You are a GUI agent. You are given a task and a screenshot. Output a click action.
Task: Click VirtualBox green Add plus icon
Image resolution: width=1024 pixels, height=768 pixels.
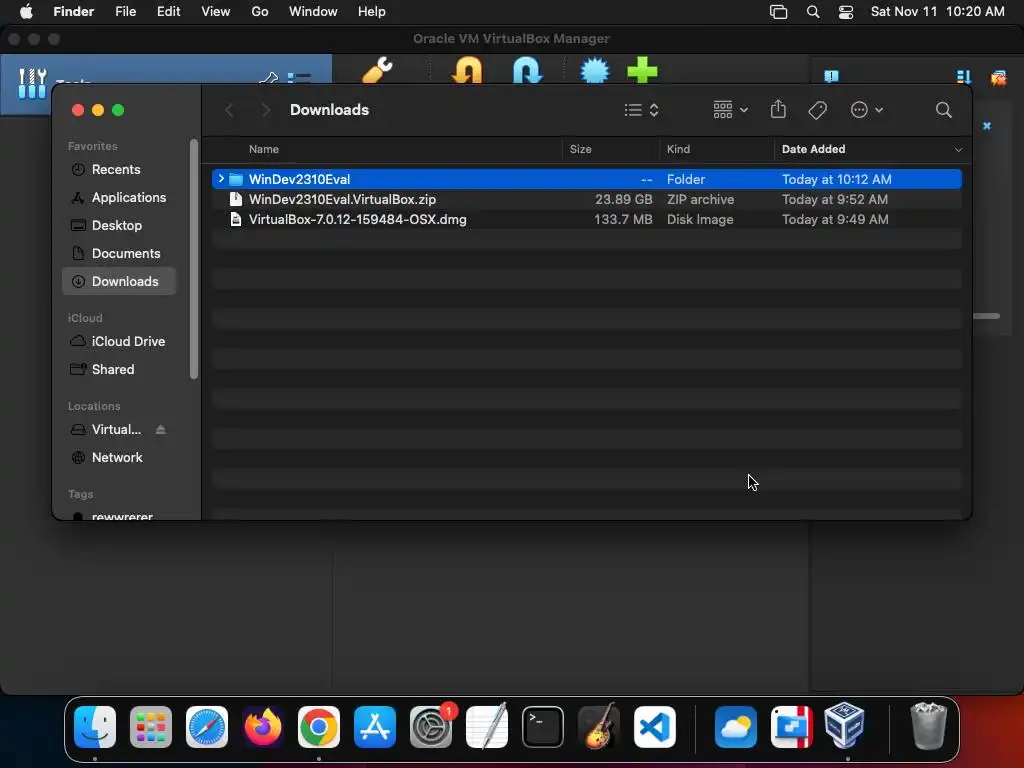click(x=643, y=71)
